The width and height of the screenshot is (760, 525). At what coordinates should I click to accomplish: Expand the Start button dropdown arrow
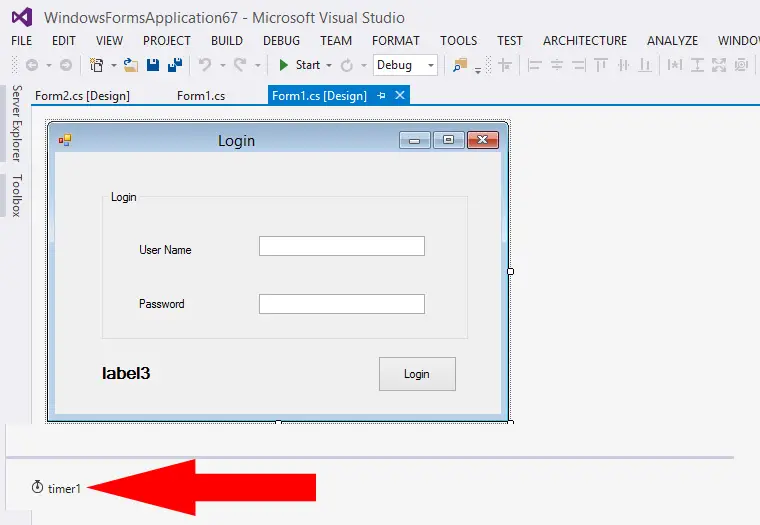329,65
